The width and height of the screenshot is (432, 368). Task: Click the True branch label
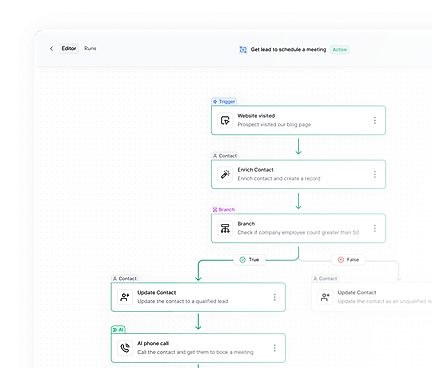pos(249,260)
